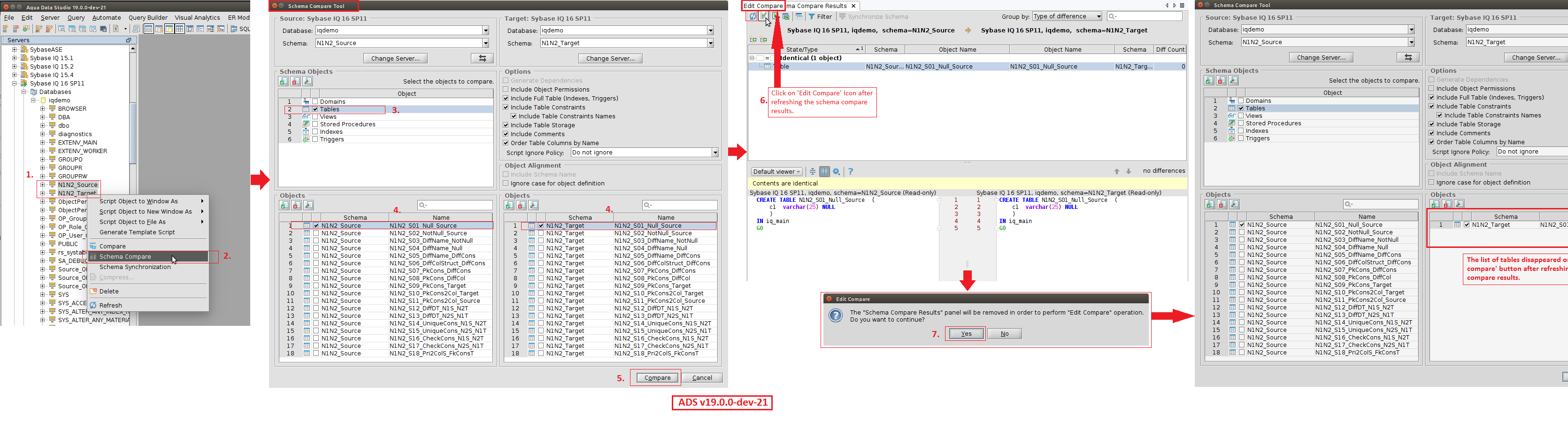The image size is (1568, 431).
Task: Click select-all icon under Schema Objects, left tool
Action: (284, 82)
